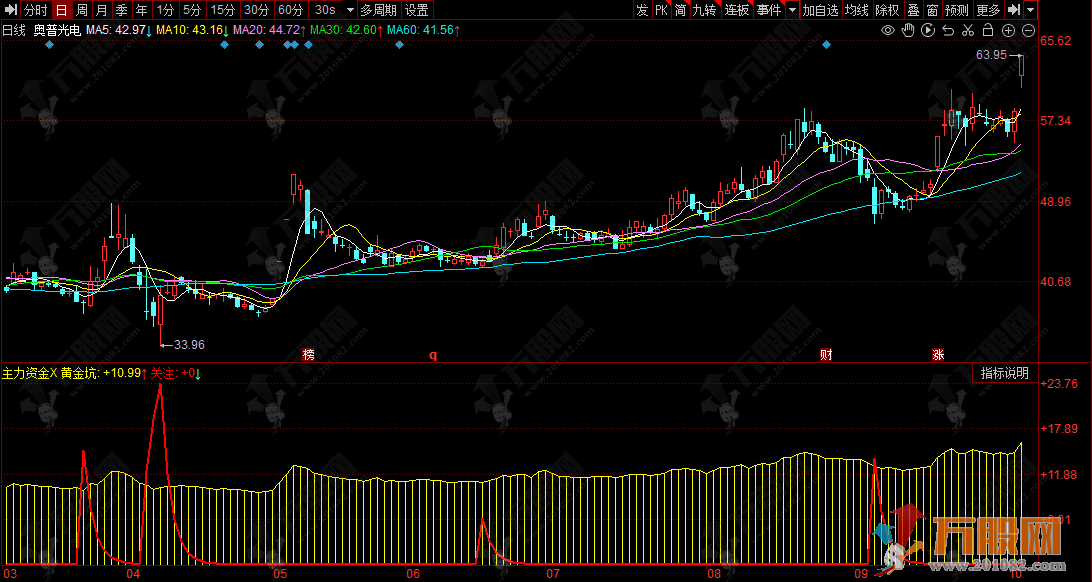Toggle the eye visibility icon

click(887, 31)
